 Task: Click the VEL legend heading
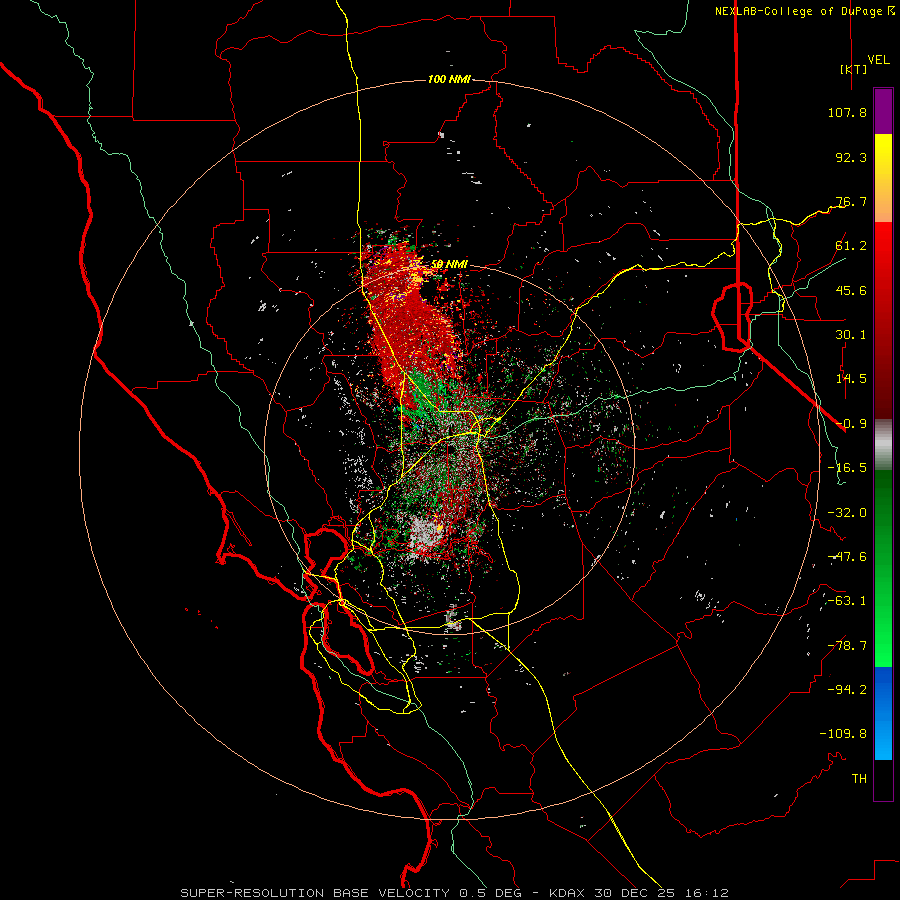878,60
